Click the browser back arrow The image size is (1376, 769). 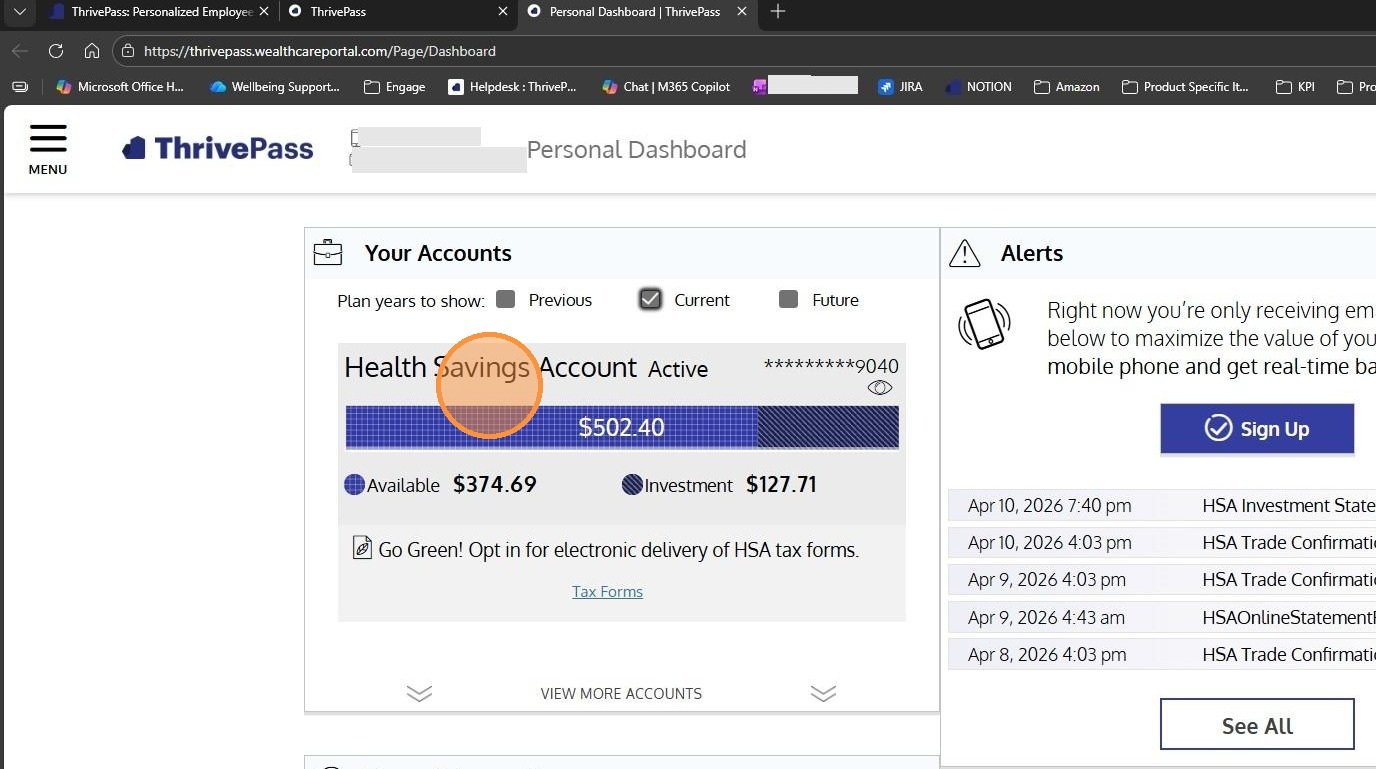(x=20, y=50)
